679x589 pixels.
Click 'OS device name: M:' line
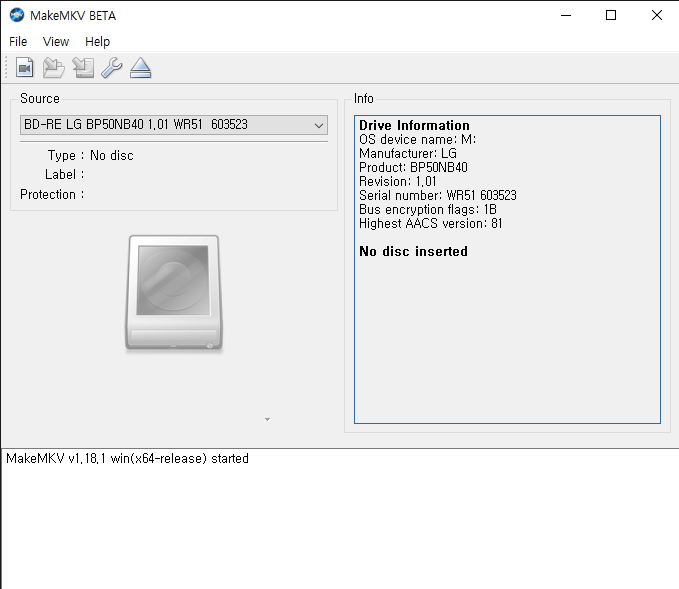(417, 139)
